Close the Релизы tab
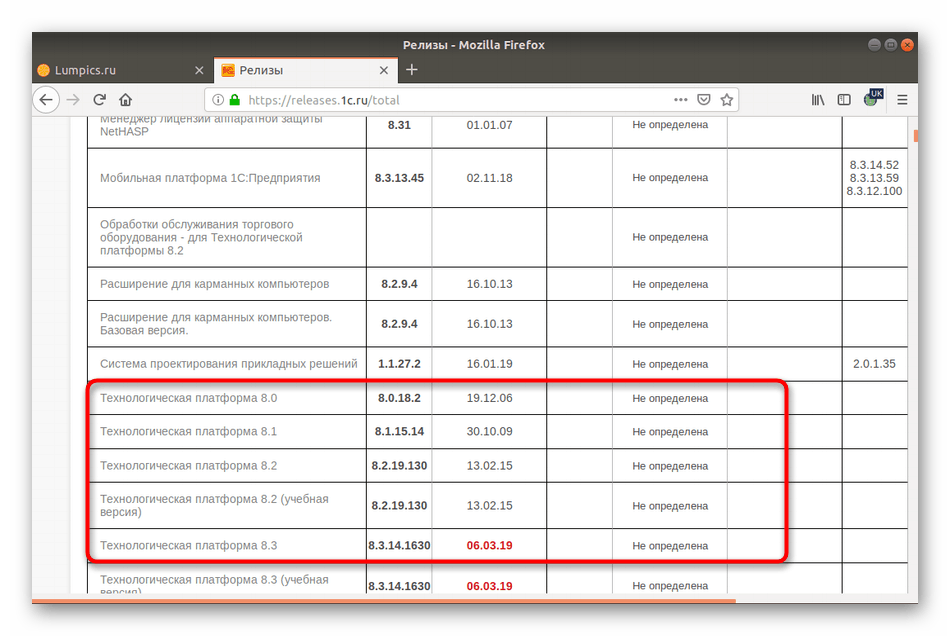Image resolution: width=950 pixels, height=636 pixels. (x=384, y=70)
